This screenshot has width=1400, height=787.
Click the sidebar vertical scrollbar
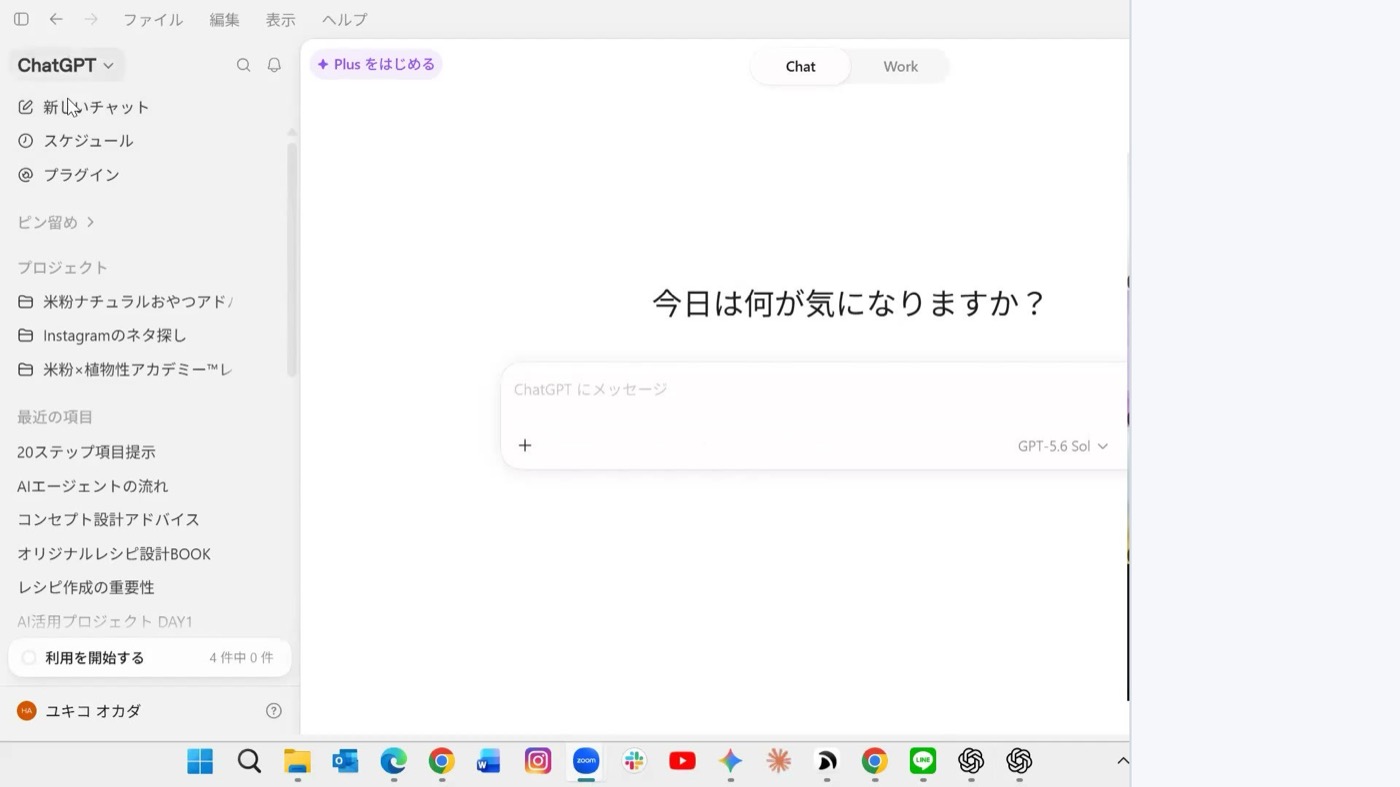pos(292,258)
